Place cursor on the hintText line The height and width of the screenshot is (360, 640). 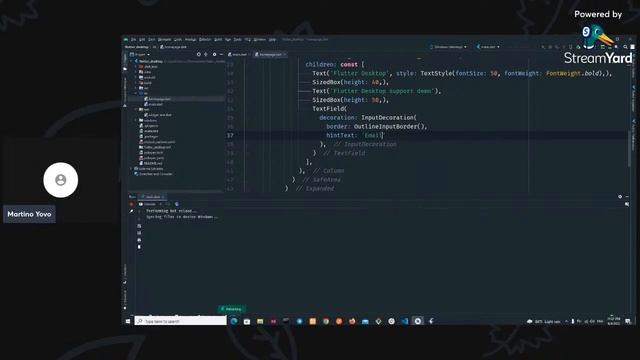coord(355,135)
